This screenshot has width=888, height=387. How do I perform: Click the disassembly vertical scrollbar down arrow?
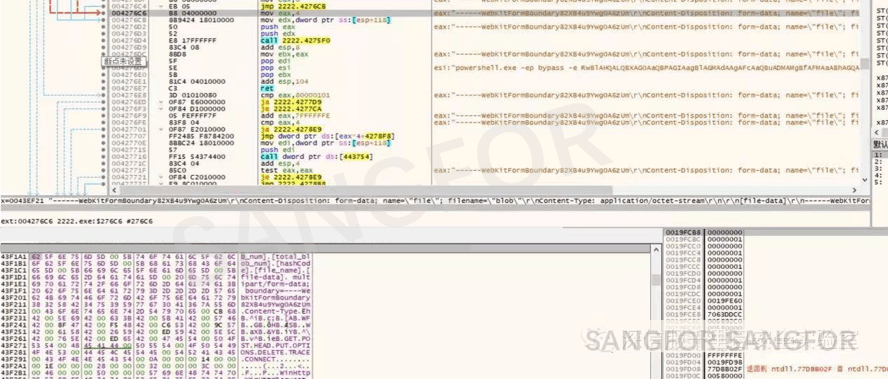pyautogui.click(x=864, y=180)
